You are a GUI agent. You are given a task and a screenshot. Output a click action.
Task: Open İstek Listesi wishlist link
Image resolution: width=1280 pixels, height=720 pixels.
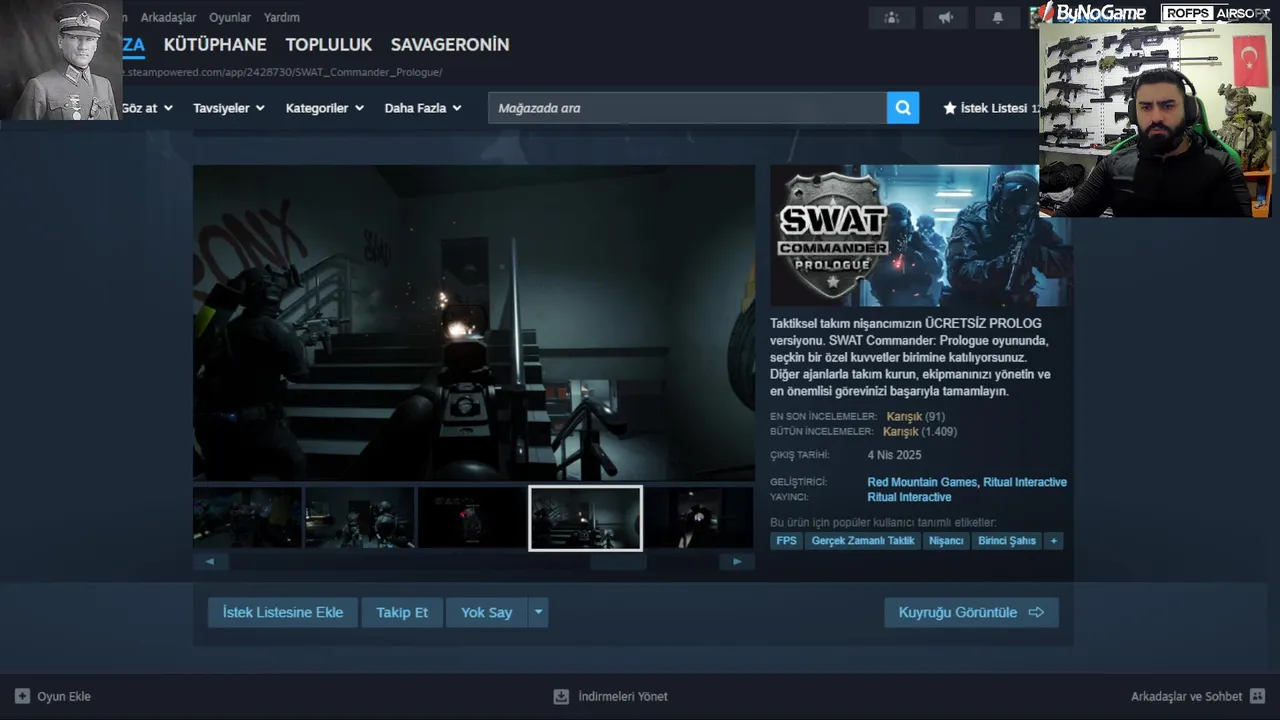pyautogui.click(x=993, y=108)
